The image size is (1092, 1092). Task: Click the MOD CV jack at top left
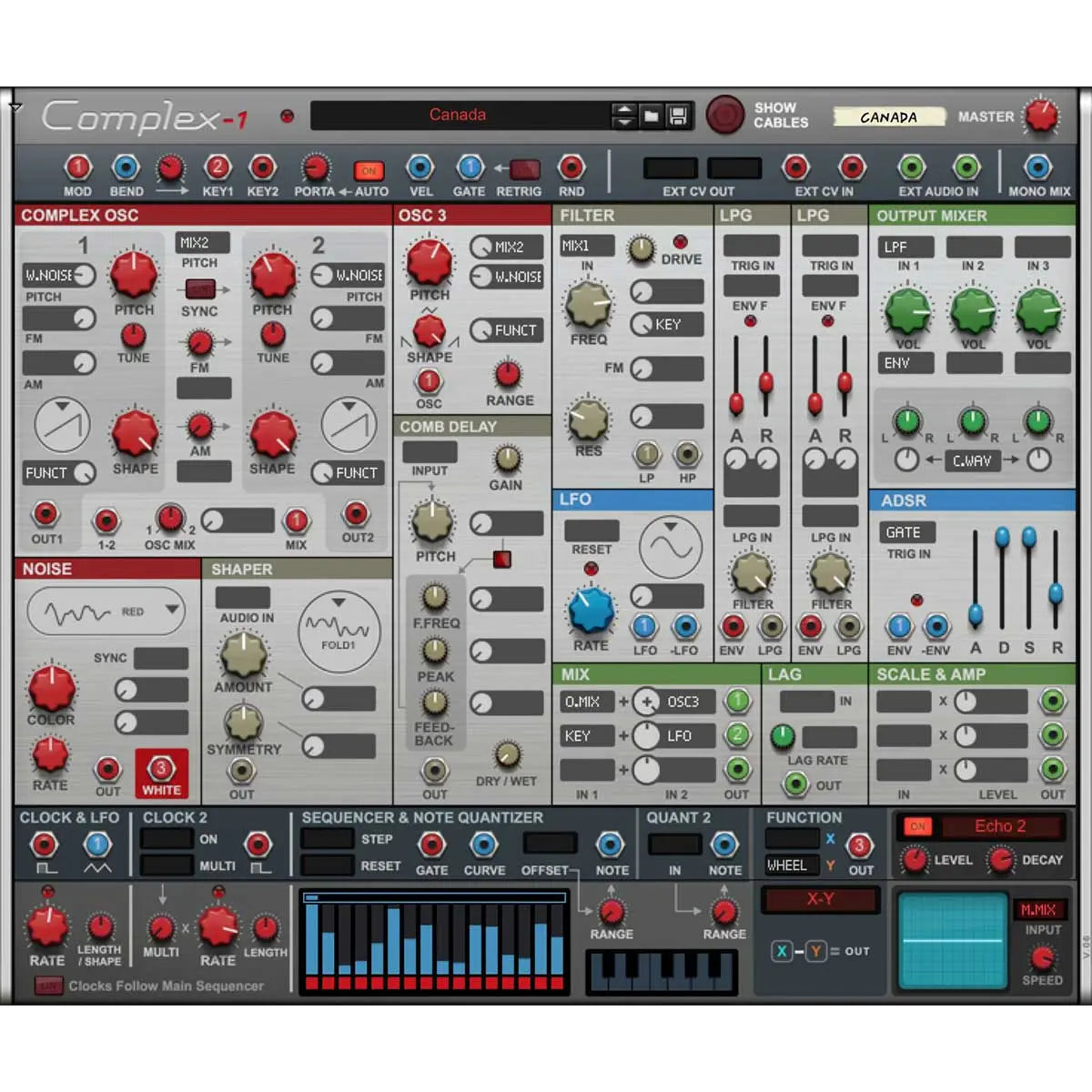(x=77, y=167)
